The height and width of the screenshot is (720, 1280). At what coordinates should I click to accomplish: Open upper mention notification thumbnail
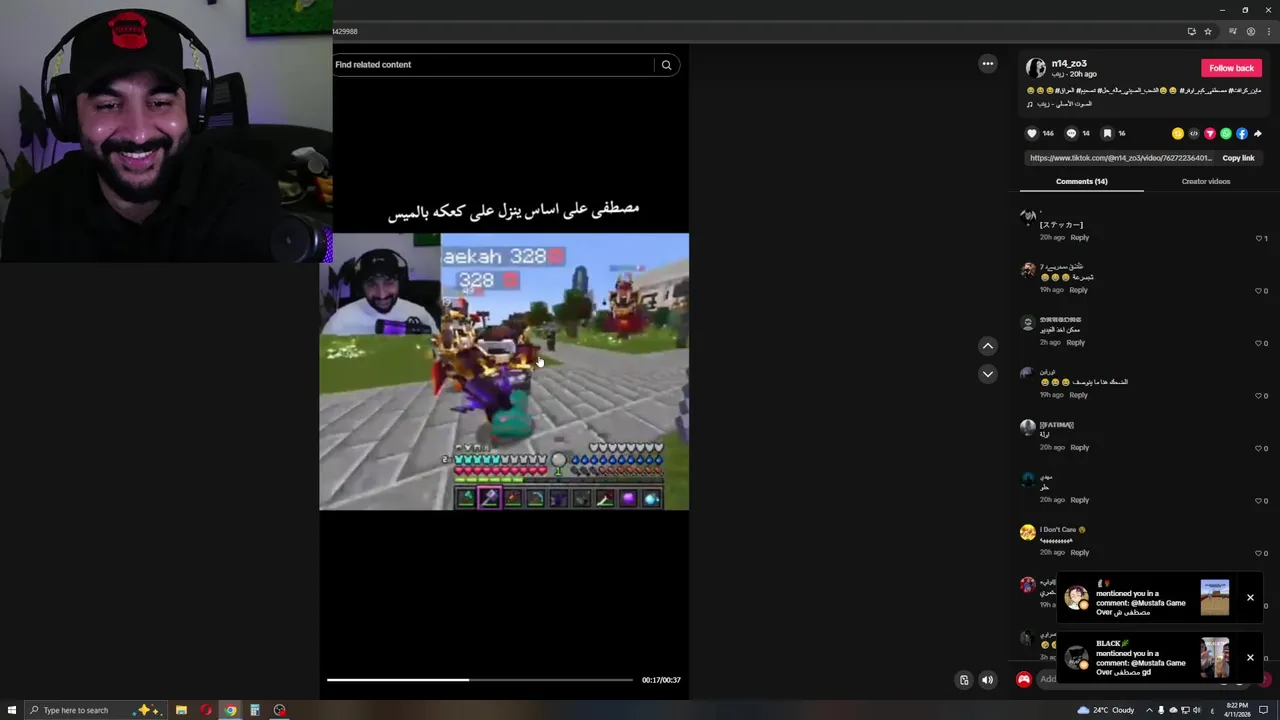[x=1215, y=598]
